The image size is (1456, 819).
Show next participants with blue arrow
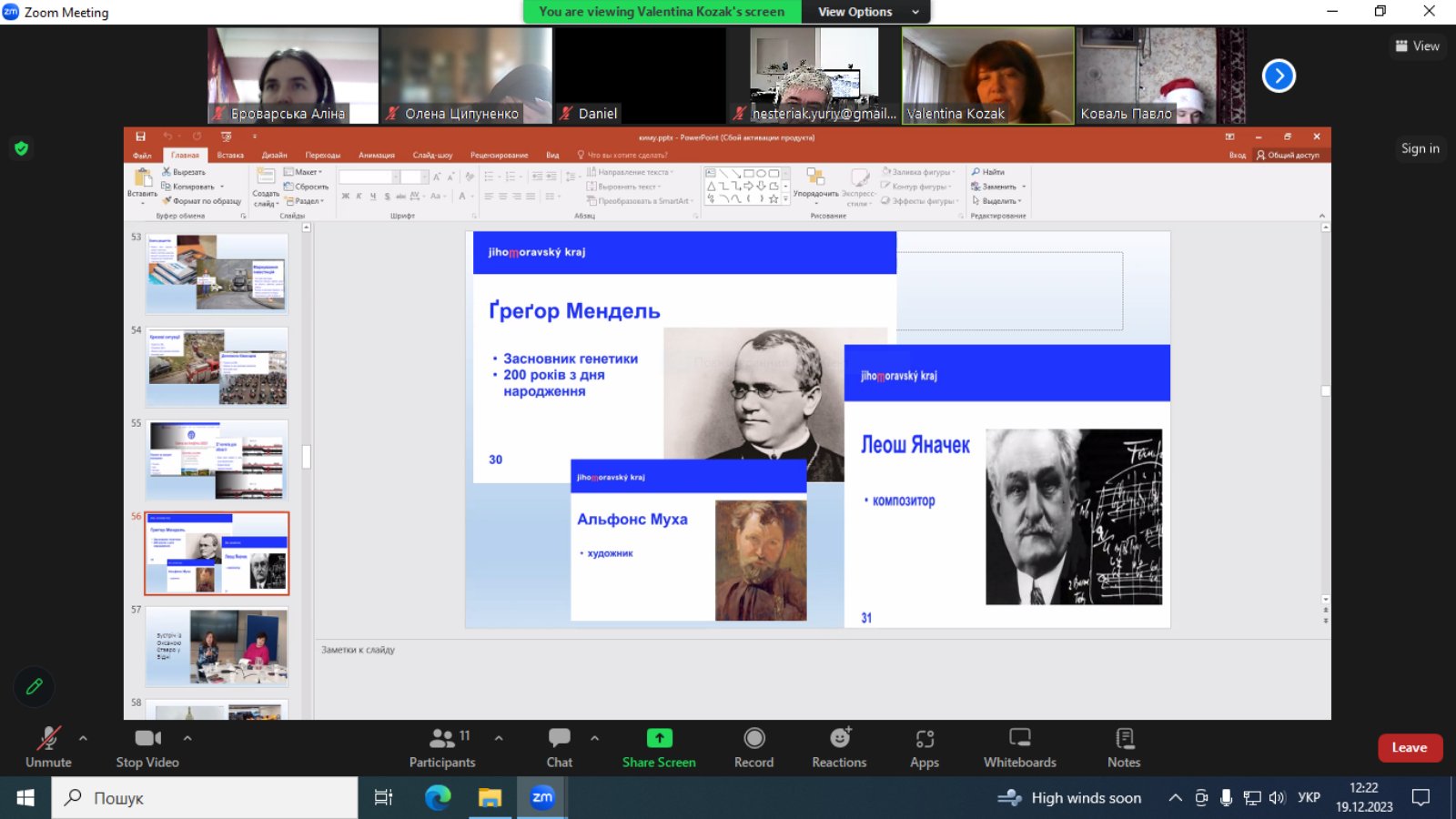pos(1279,76)
